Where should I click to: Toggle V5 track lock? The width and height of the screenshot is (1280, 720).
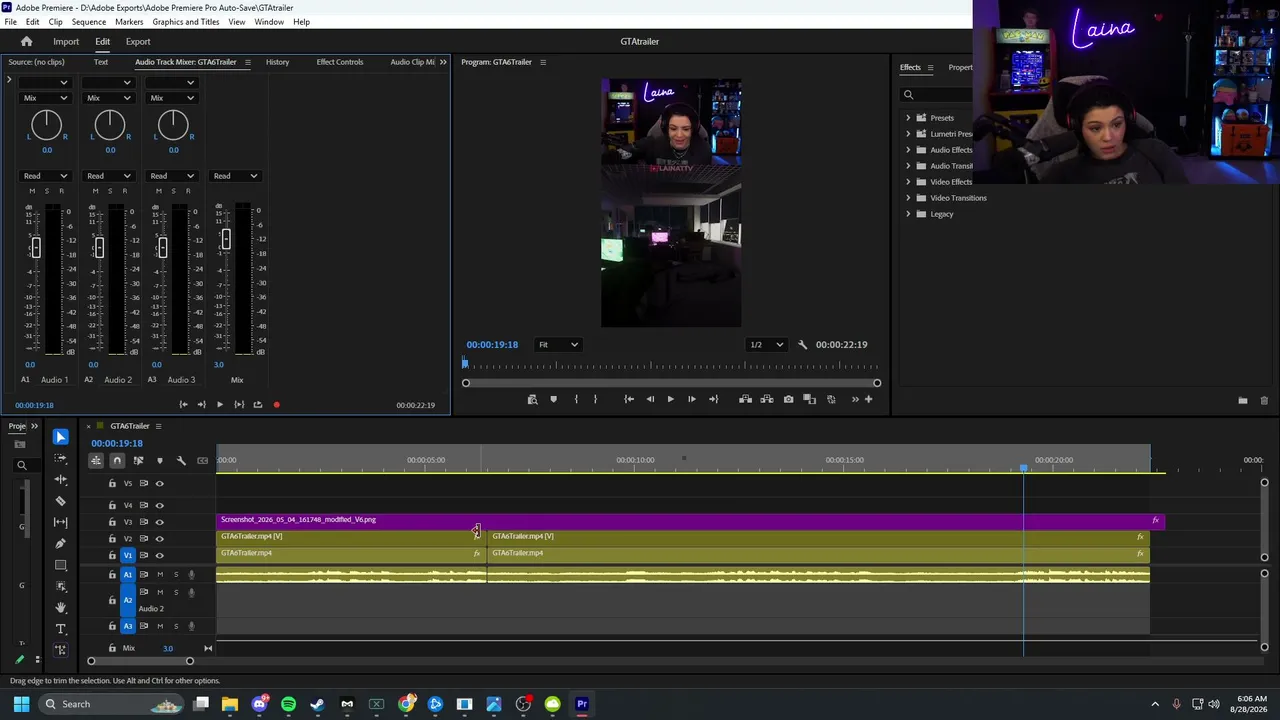point(111,484)
